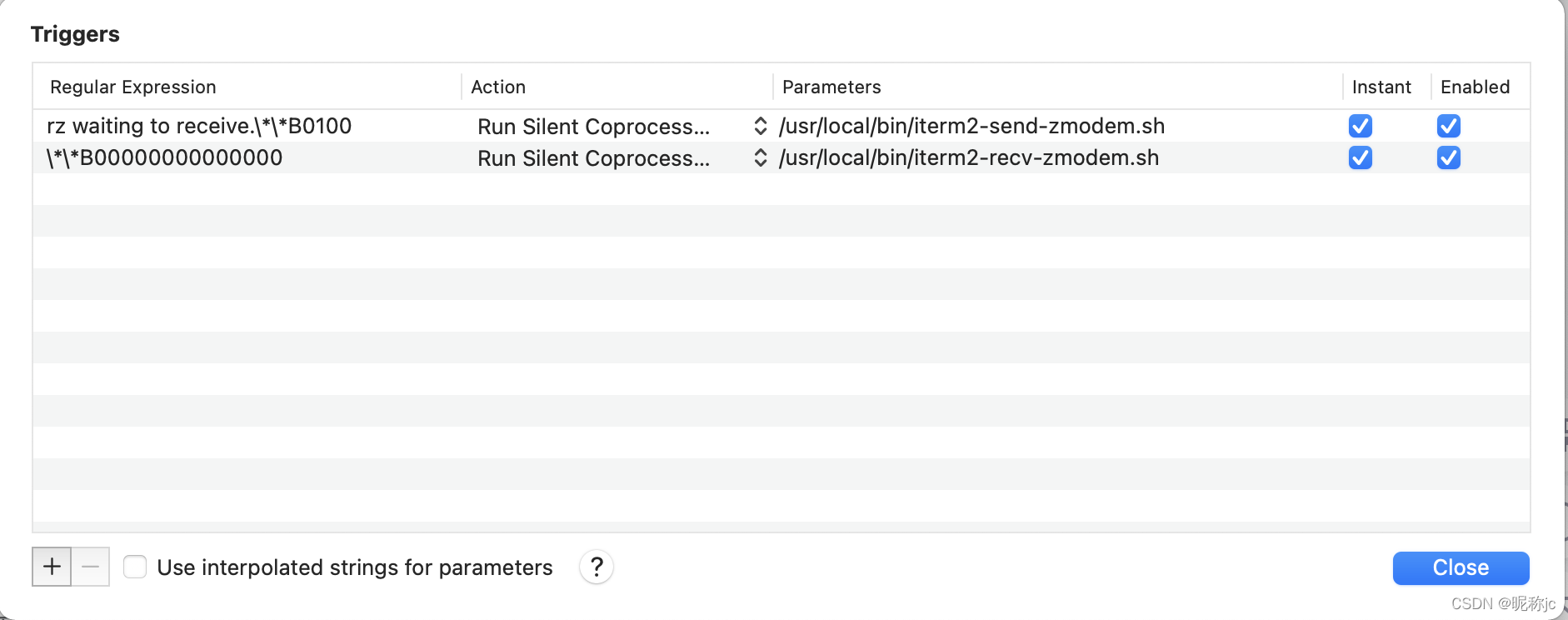The height and width of the screenshot is (620, 1568).
Task: Click the add trigger plus icon
Action: coord(51,567)
